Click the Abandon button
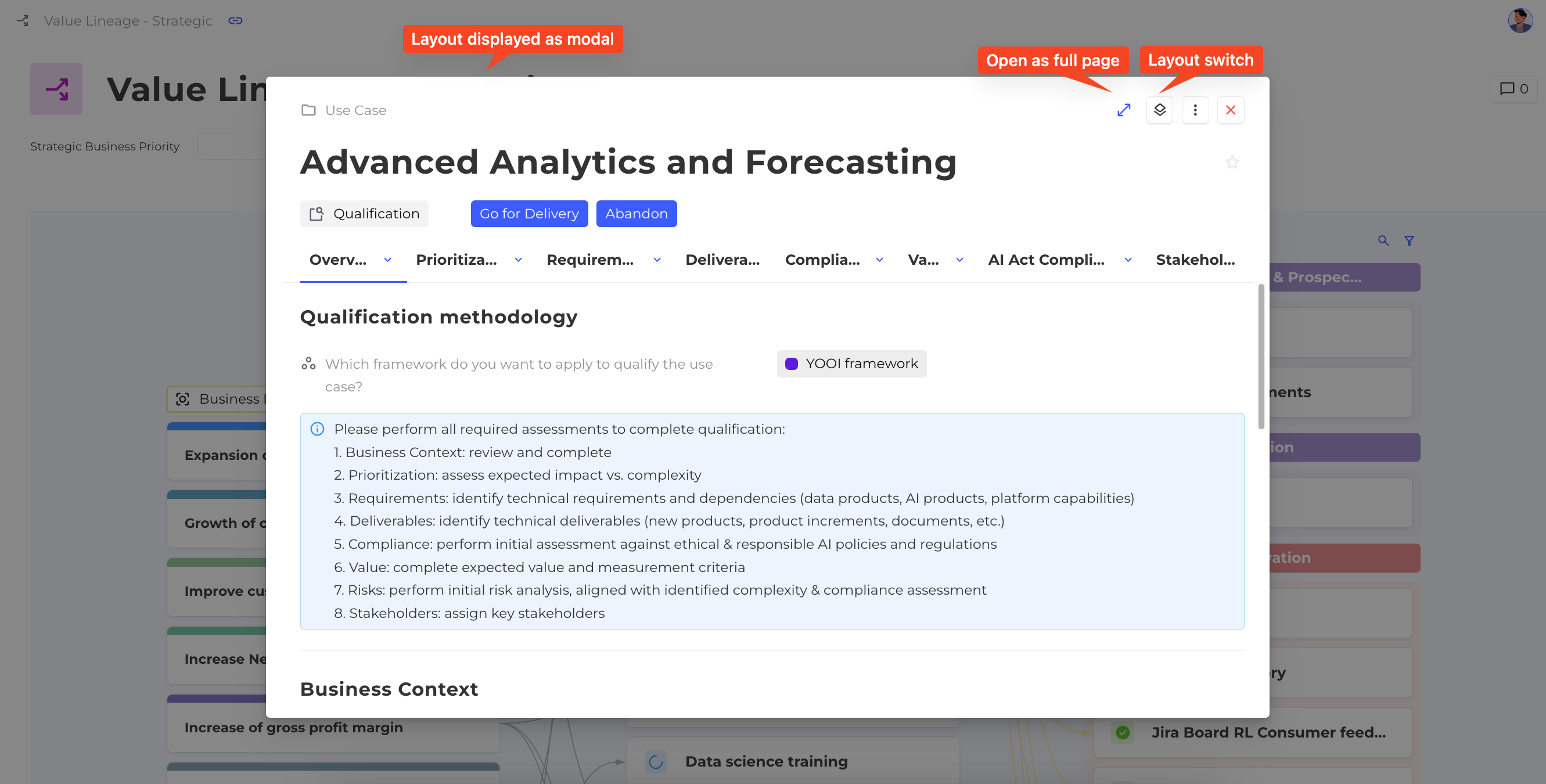This screenshot has height=784, width=1546. coord(636,214)
